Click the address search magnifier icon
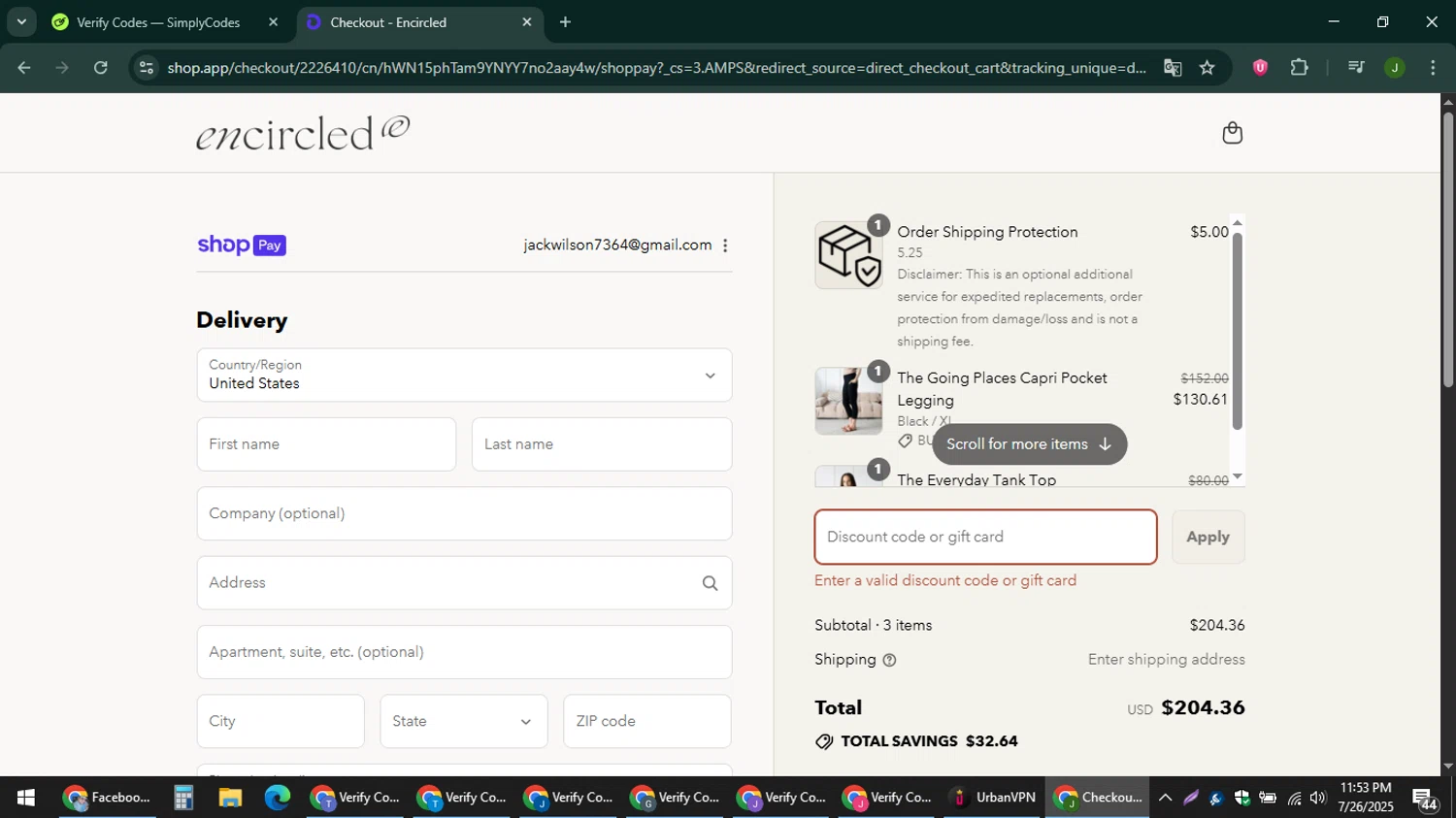The height and width of the screenshot is (818, 1456). pyautogui.click(x=710, y=583)
